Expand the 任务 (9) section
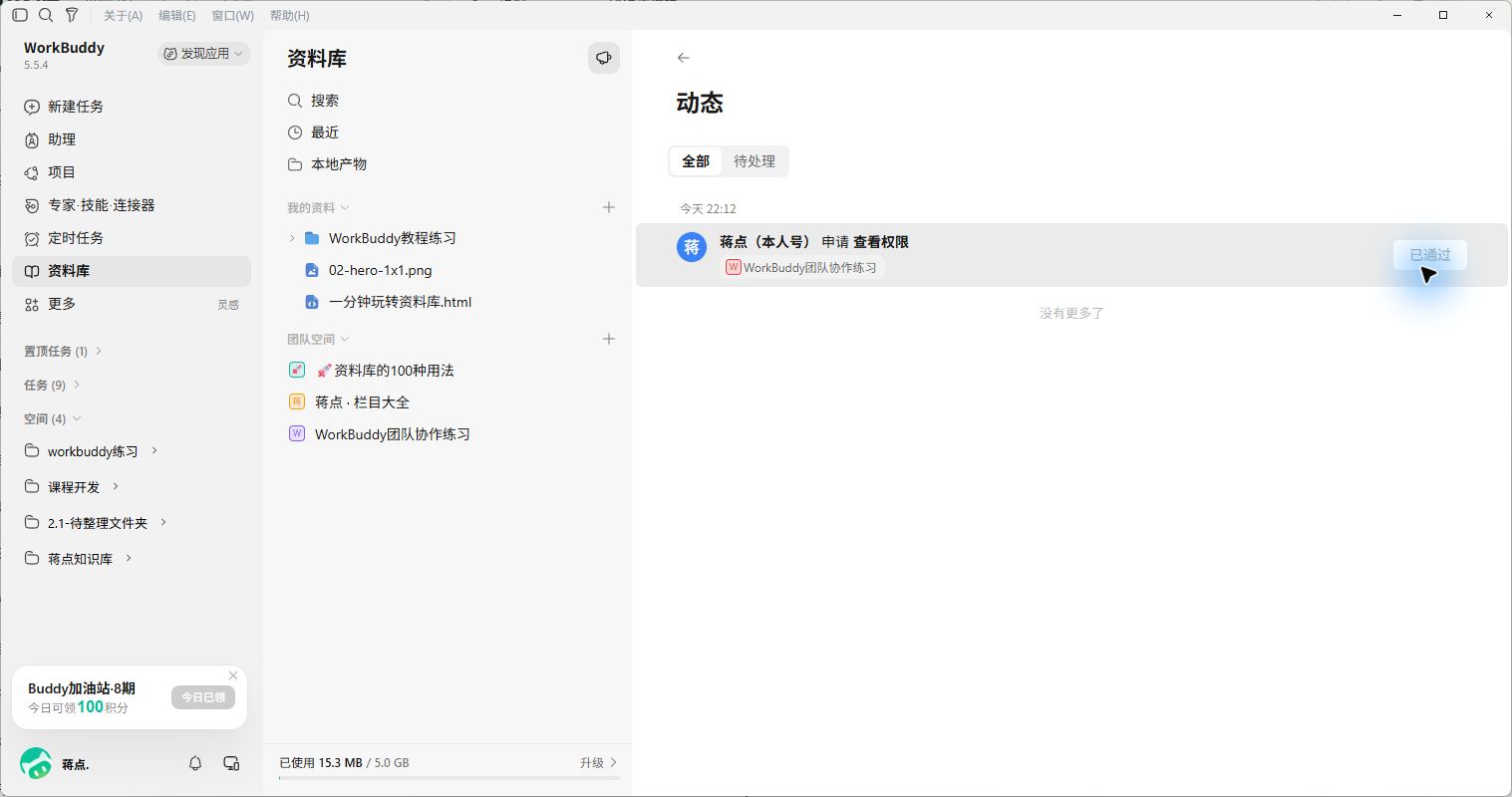 click(53, 385)
